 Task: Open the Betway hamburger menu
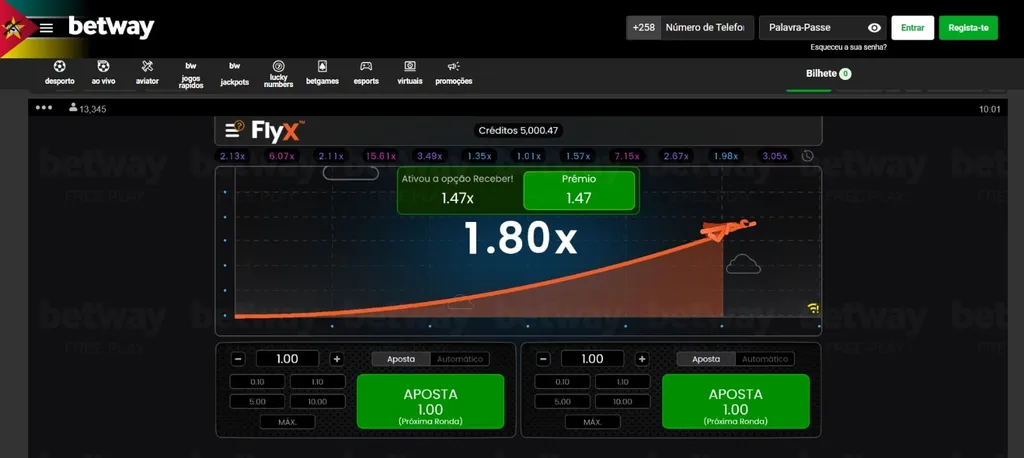[46, 28]
